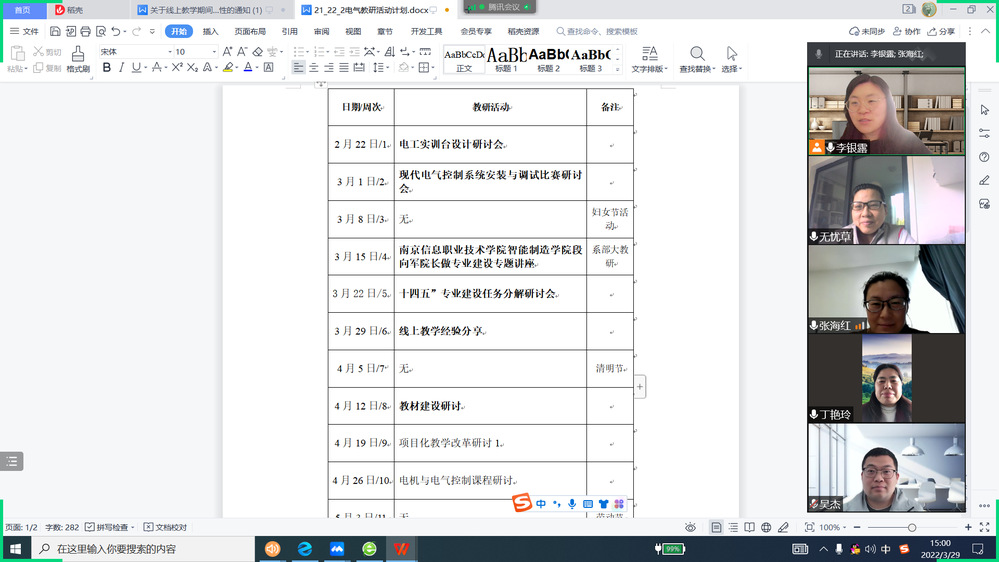Click the Format Painter (格式刷) tool
Screen dimensions: 999x562
(x=78, y=59)
